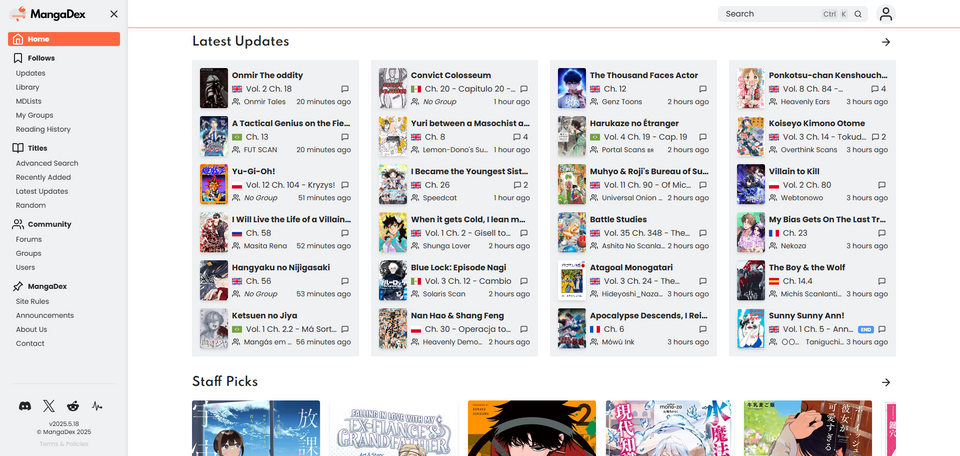Open the Discord icon in sidebar footer
This screenshot has height=456, width=960.
tap(25, 405)
